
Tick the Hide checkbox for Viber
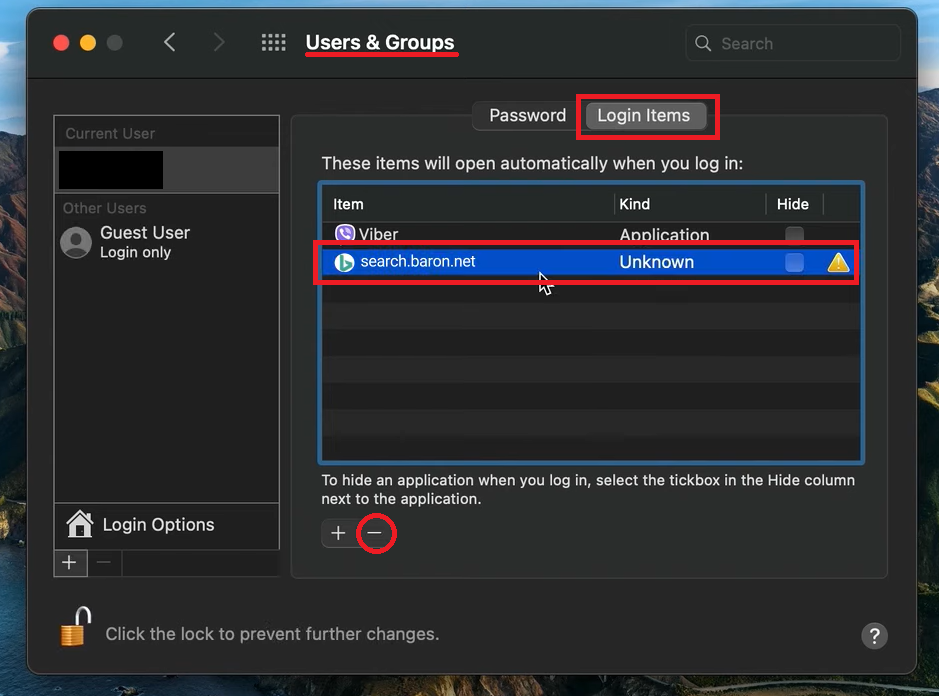(794, 234)
